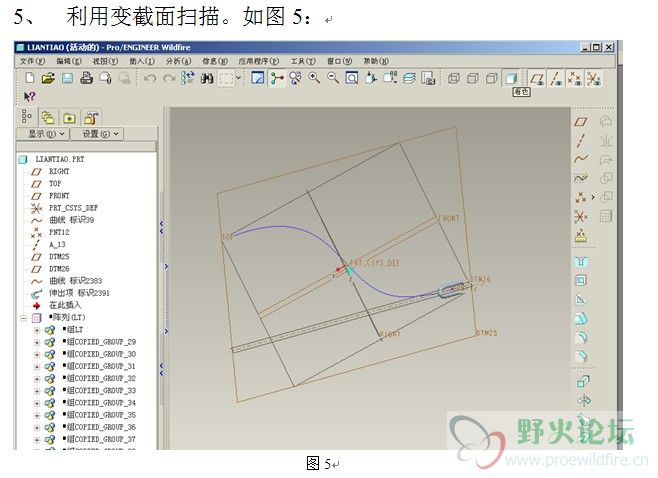658x478 pixels.
Task: Open the Find tool binoculars icon
Action: coord(207,78)
